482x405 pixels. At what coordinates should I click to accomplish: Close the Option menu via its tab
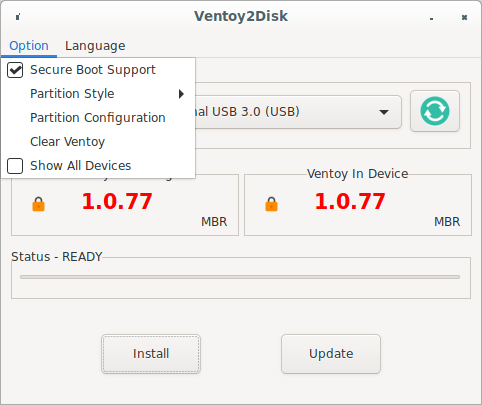click(29, 46)
